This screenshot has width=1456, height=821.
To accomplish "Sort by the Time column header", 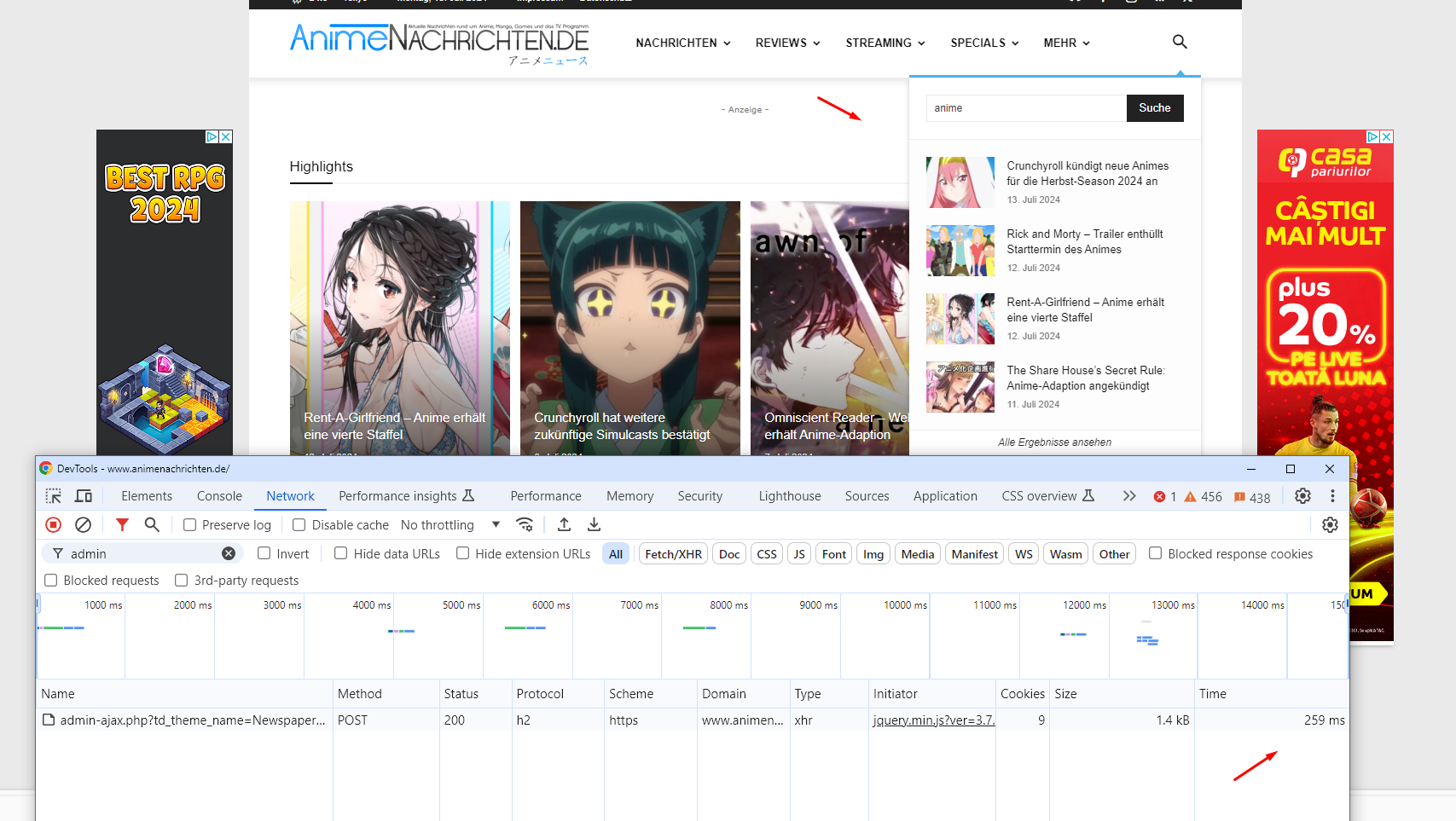I will coord(1271,694).
